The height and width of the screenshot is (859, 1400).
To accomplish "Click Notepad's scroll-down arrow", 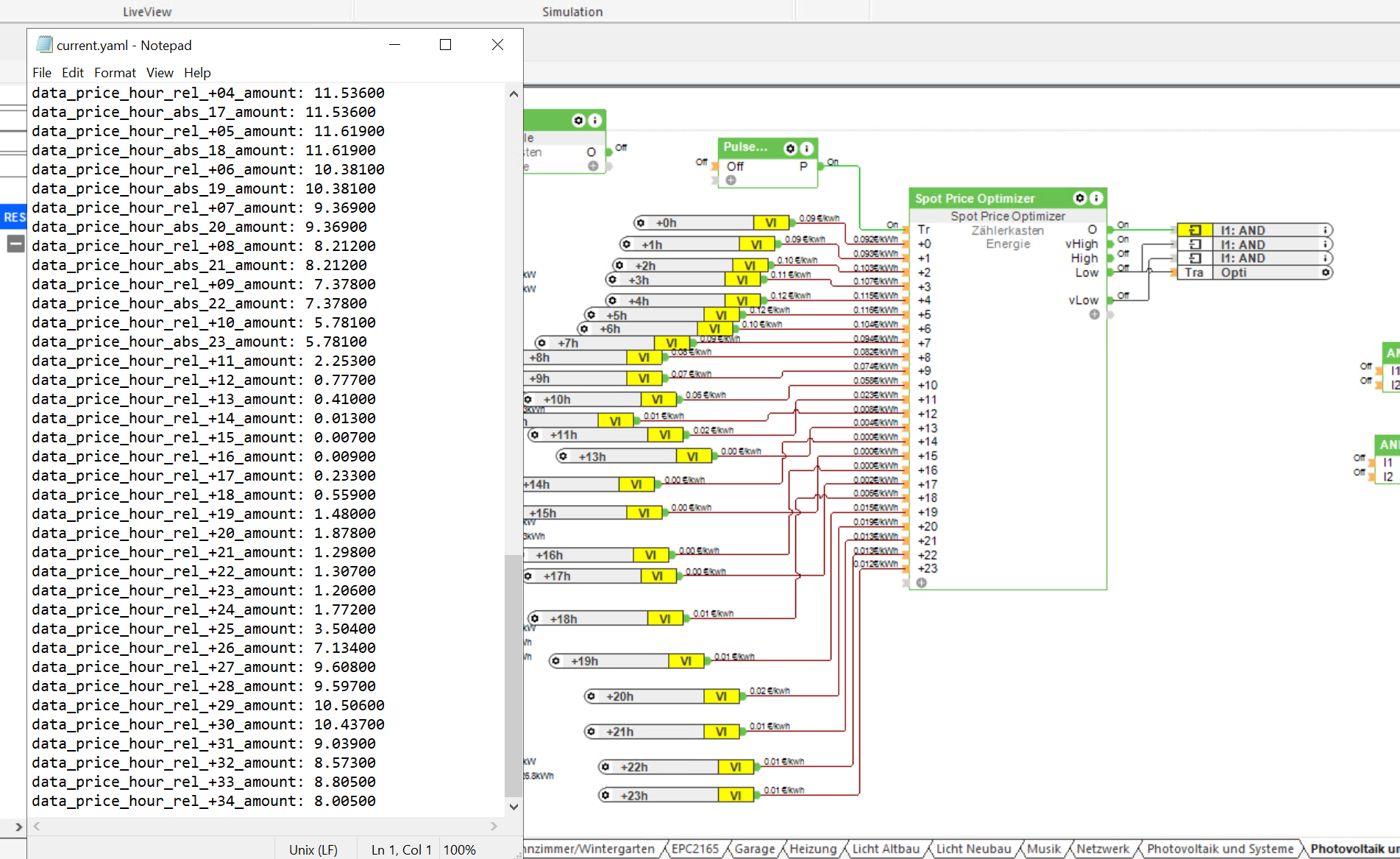I will pos(514,807).
